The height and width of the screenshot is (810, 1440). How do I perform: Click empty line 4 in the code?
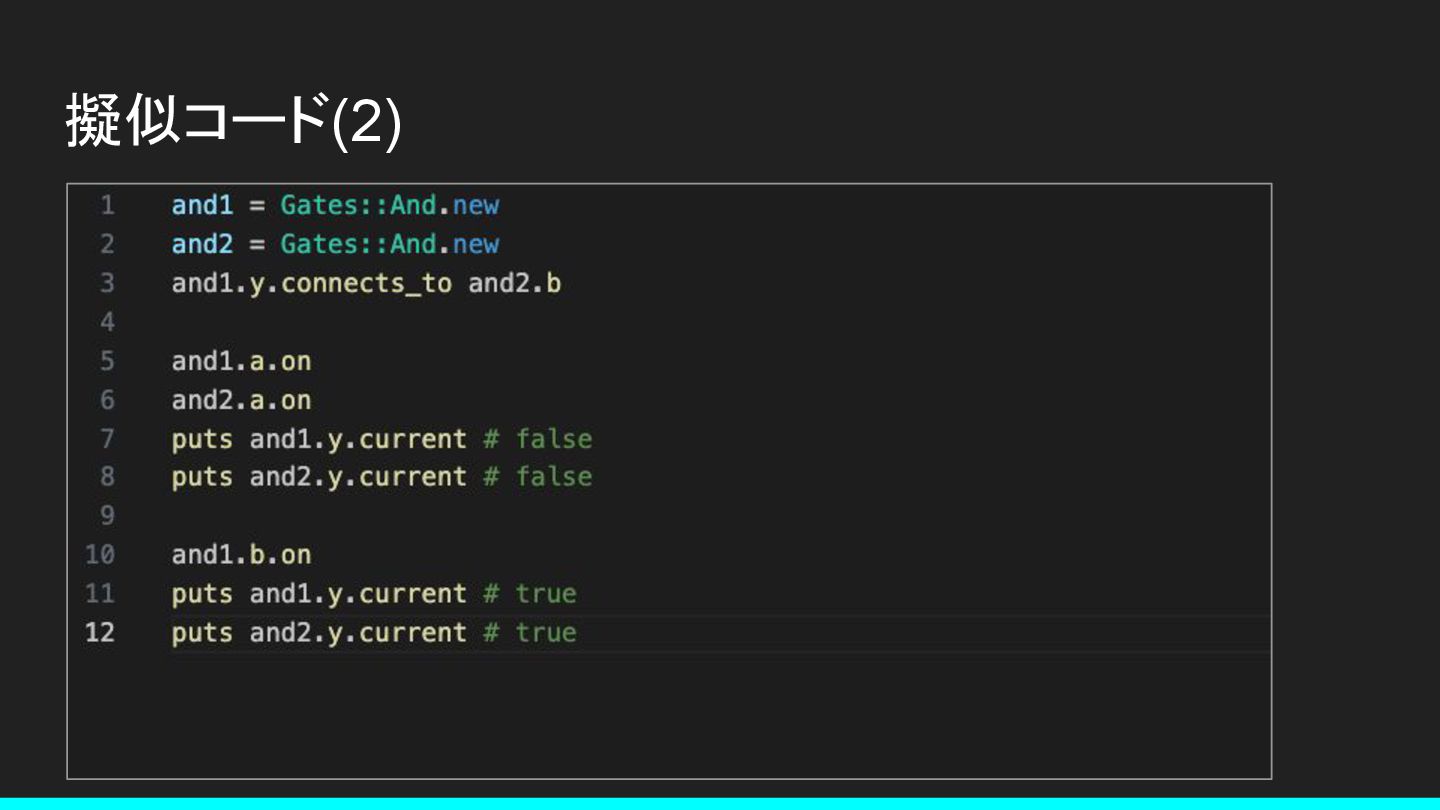[720, 322]
